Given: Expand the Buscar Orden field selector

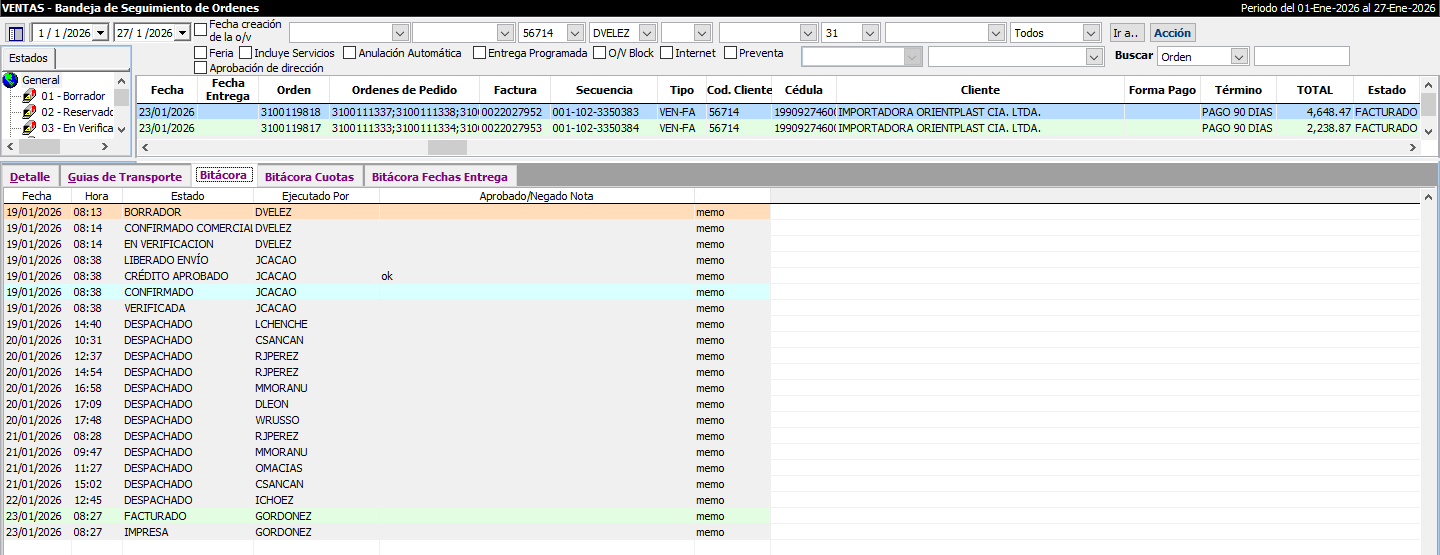Looking at the screenshot, I should point(1240,57).
